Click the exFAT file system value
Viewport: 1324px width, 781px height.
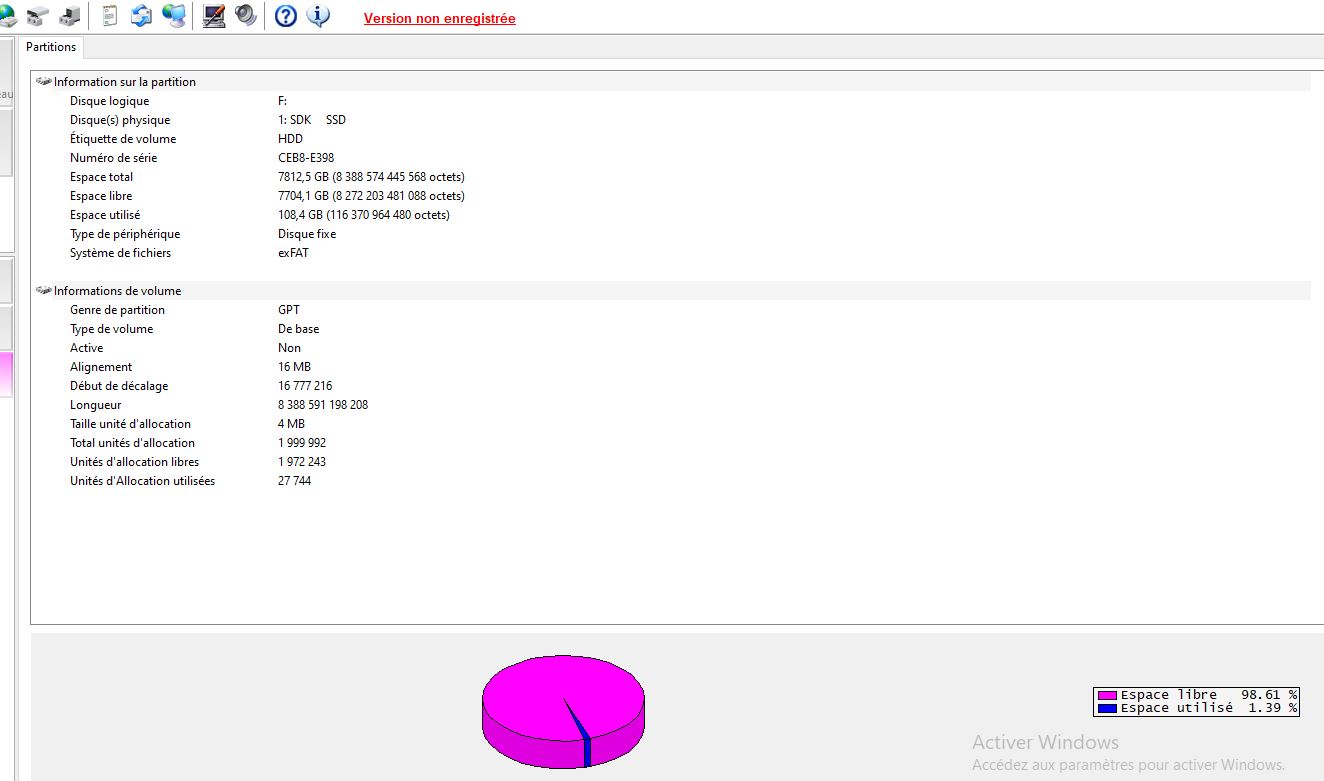coord(294,253)
